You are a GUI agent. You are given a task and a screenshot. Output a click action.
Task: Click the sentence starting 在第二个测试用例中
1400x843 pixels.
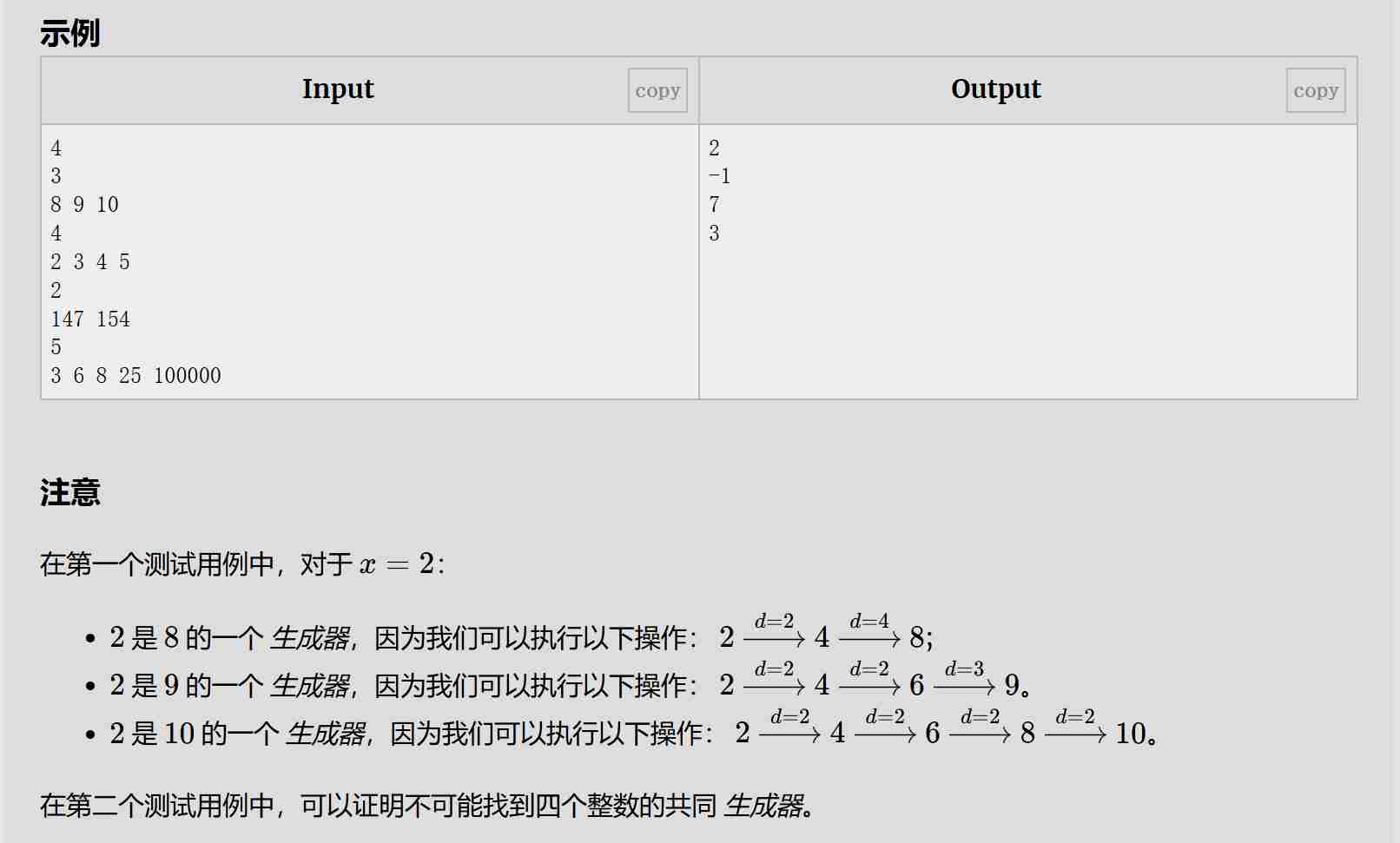point(426,806)
